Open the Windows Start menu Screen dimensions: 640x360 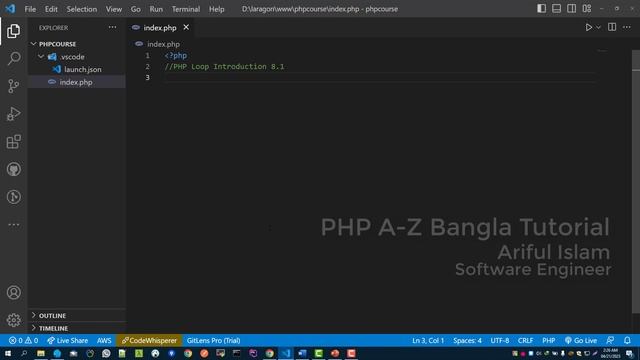(8, 353)
